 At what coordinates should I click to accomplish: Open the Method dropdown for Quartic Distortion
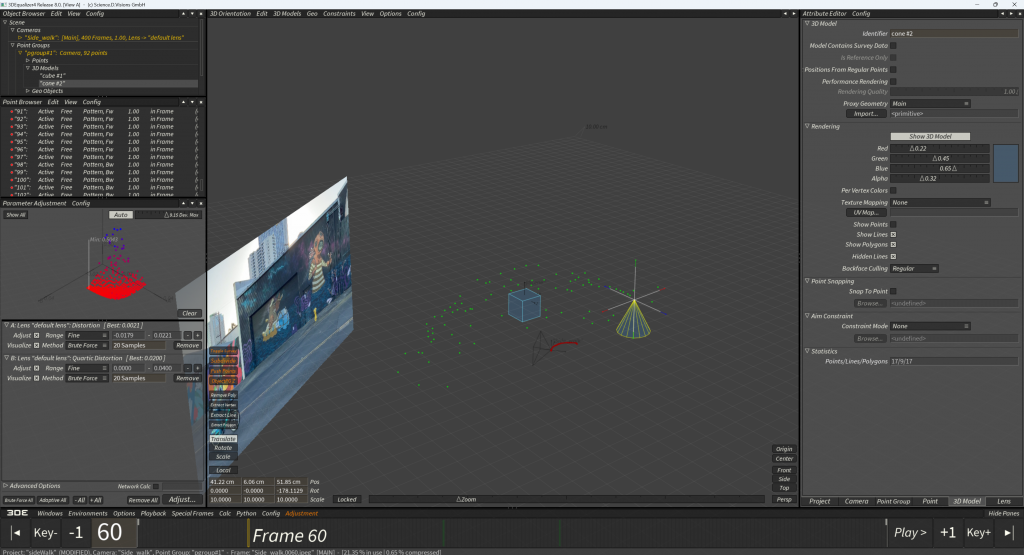coord(87,378)
